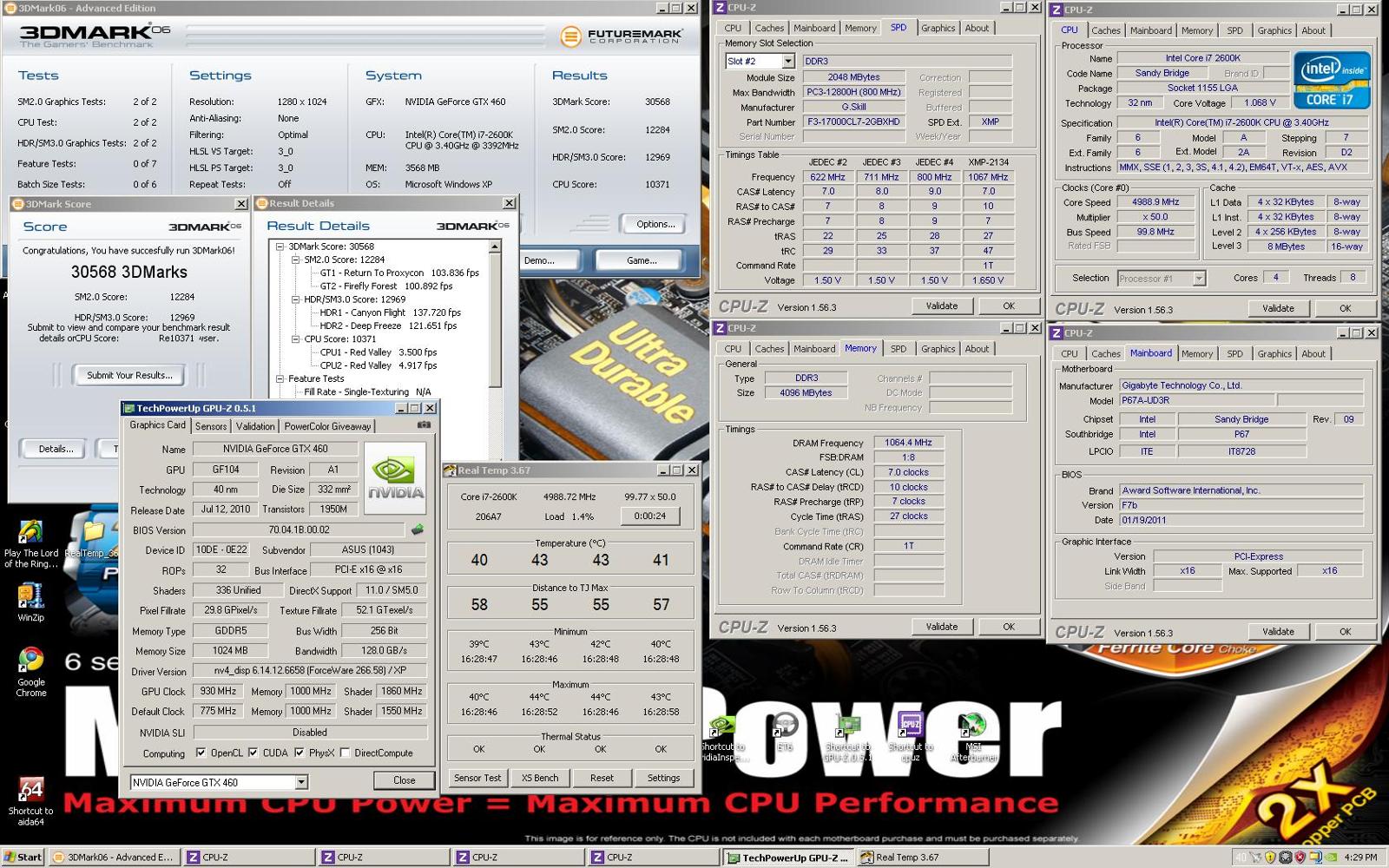
Task: Switch to TechPowerUp GPU-Z taskbar item
Action: (x=787, y=857)
